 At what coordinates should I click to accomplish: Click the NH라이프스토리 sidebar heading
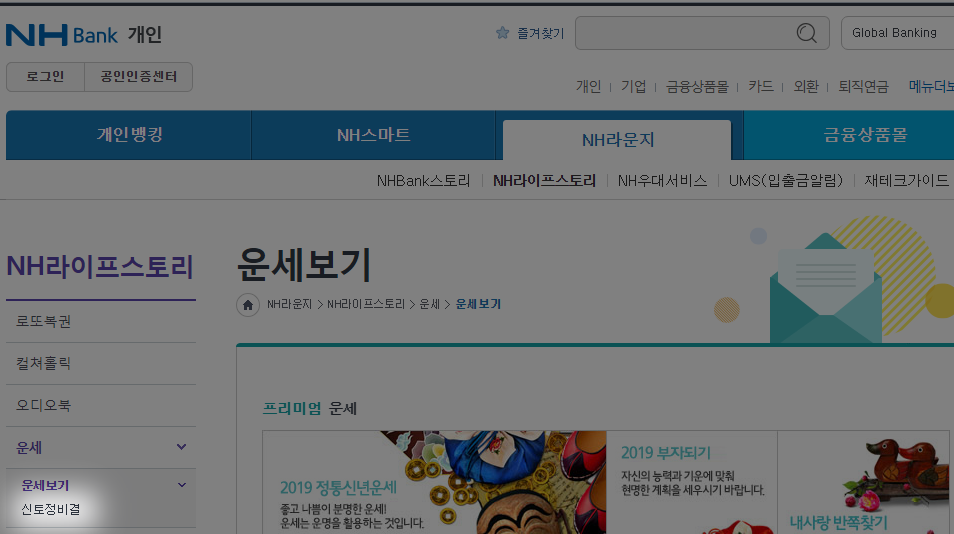pyautogui.click(x=100, y=266)
